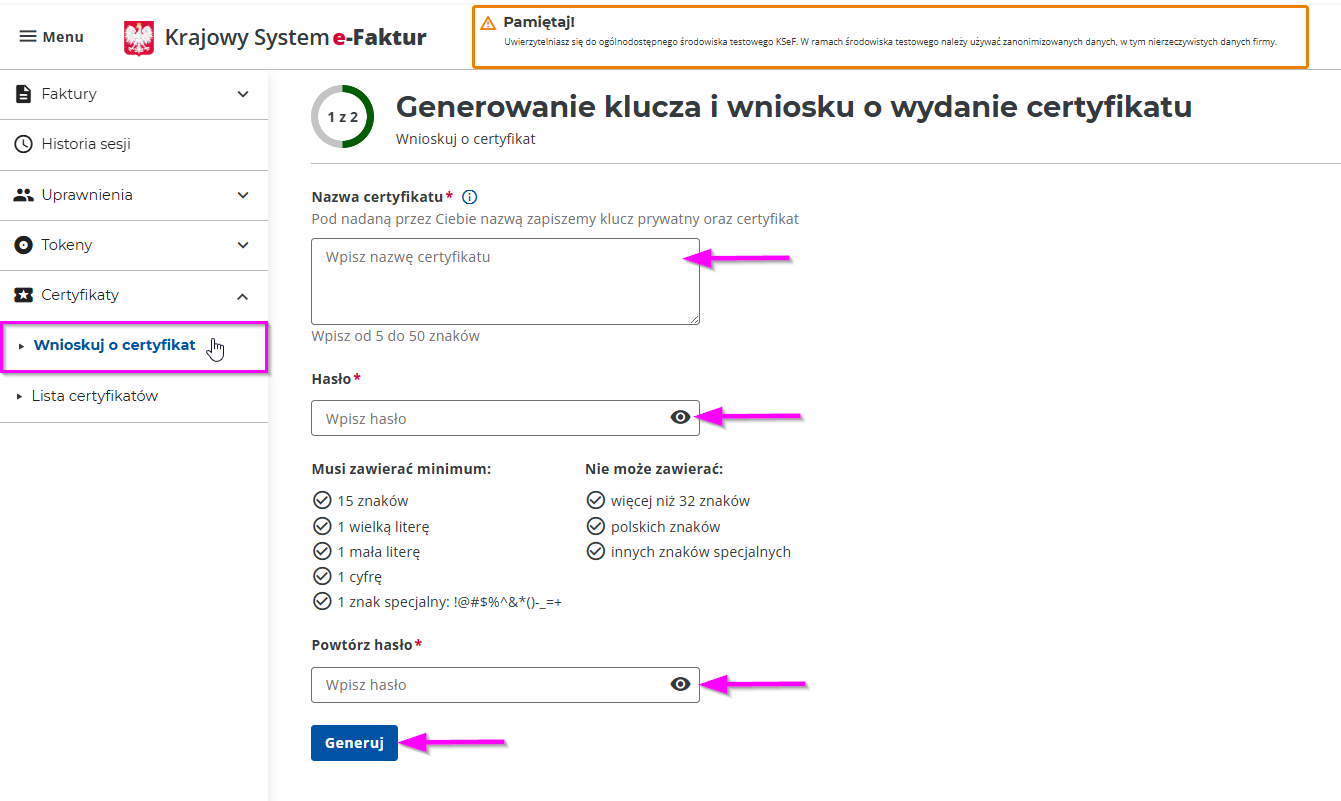Click the Faktury document icon
This screenshot has width=1341, height=801.
click(23, 94)
